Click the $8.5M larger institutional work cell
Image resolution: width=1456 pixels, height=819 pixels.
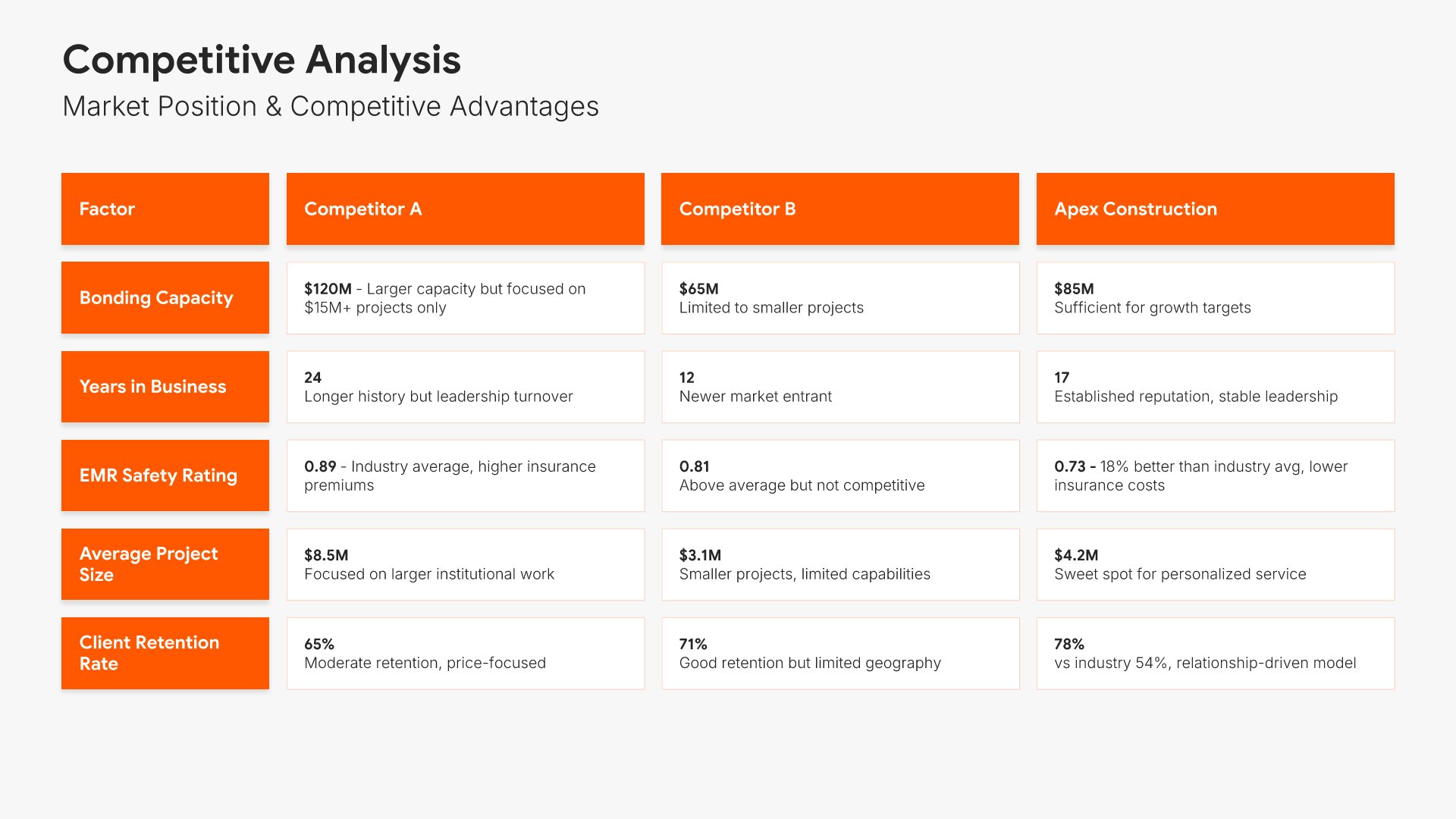(465, 564)
